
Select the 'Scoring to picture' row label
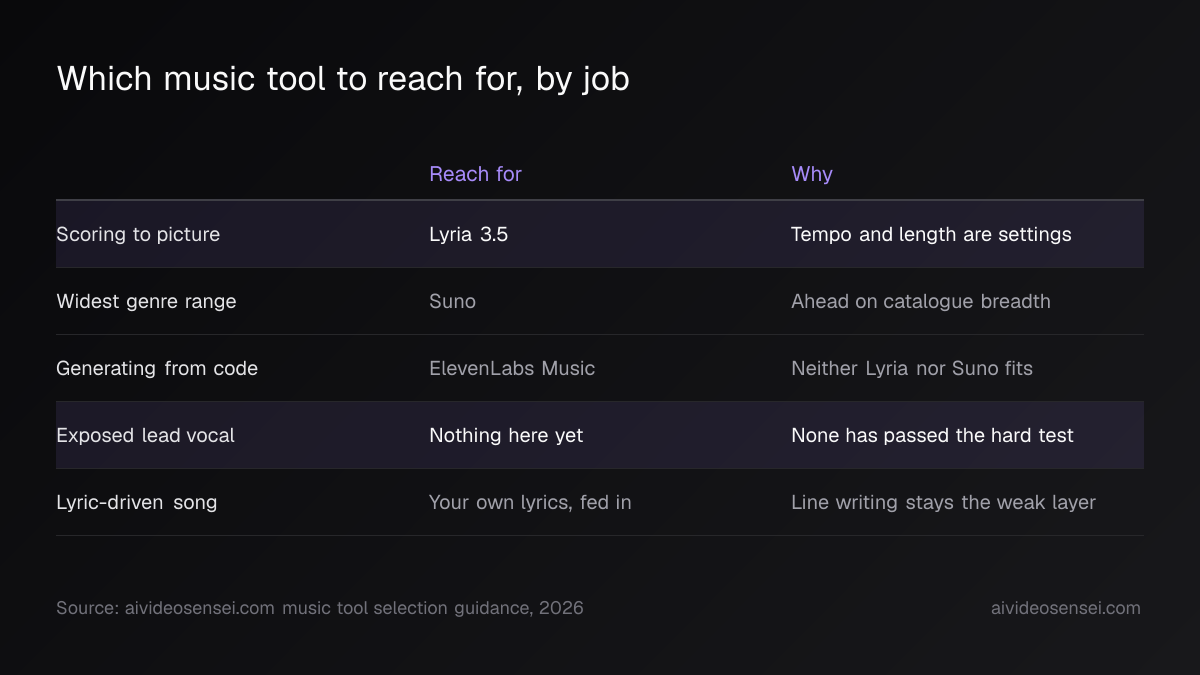[138, 234]
